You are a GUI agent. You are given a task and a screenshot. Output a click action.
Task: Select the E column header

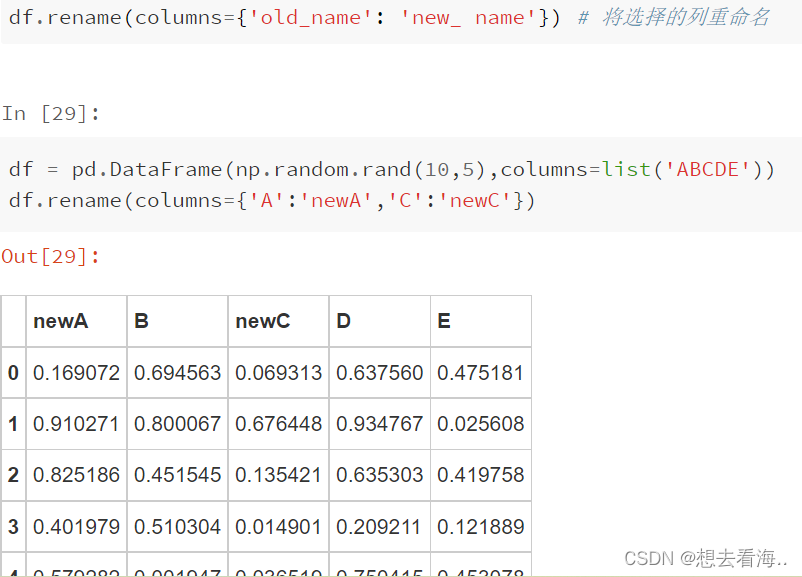click(444, 321)
